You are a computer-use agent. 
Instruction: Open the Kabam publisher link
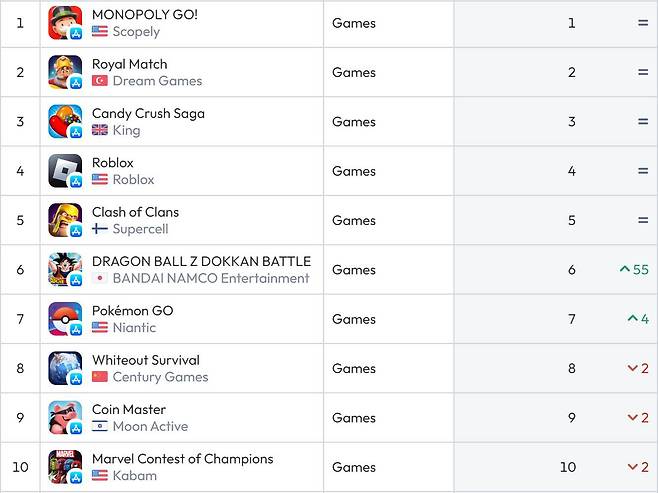(x=134, y=476)
